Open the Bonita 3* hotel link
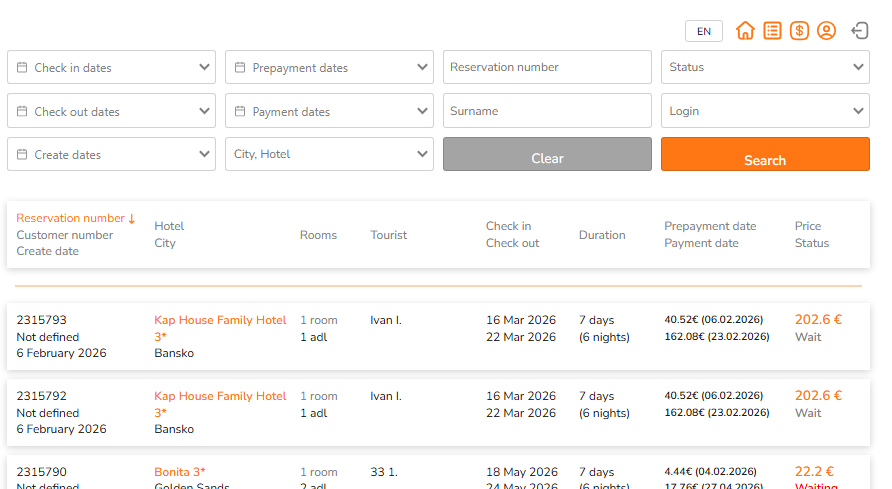The height and width of the screenshot is (489, 892). coord(180,472)
